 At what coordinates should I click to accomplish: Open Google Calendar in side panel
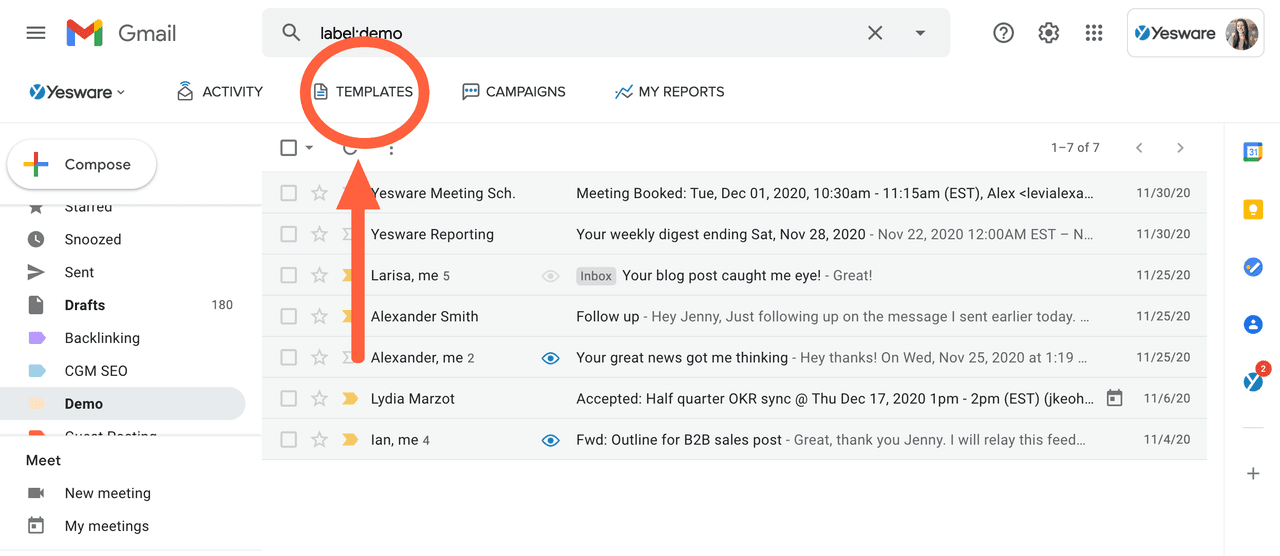pos(1253,152)
